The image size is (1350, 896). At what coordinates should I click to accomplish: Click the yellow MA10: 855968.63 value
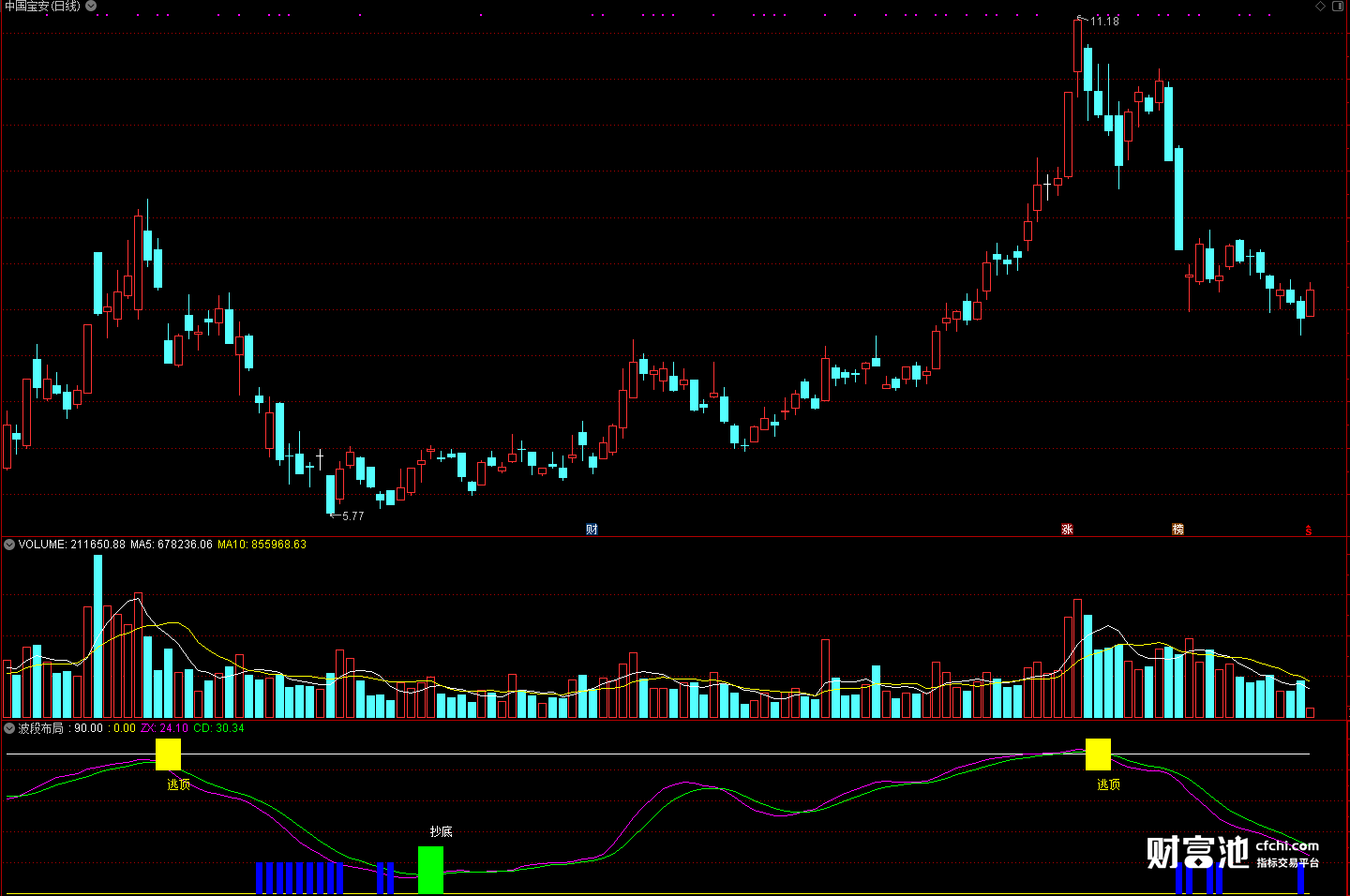click(262, 544)
